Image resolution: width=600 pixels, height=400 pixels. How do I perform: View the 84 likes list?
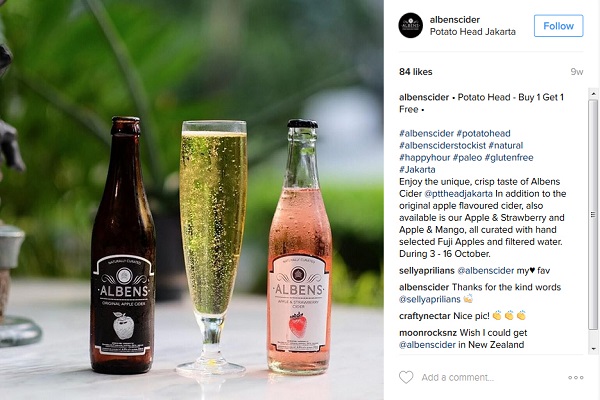tap(416, 72)
